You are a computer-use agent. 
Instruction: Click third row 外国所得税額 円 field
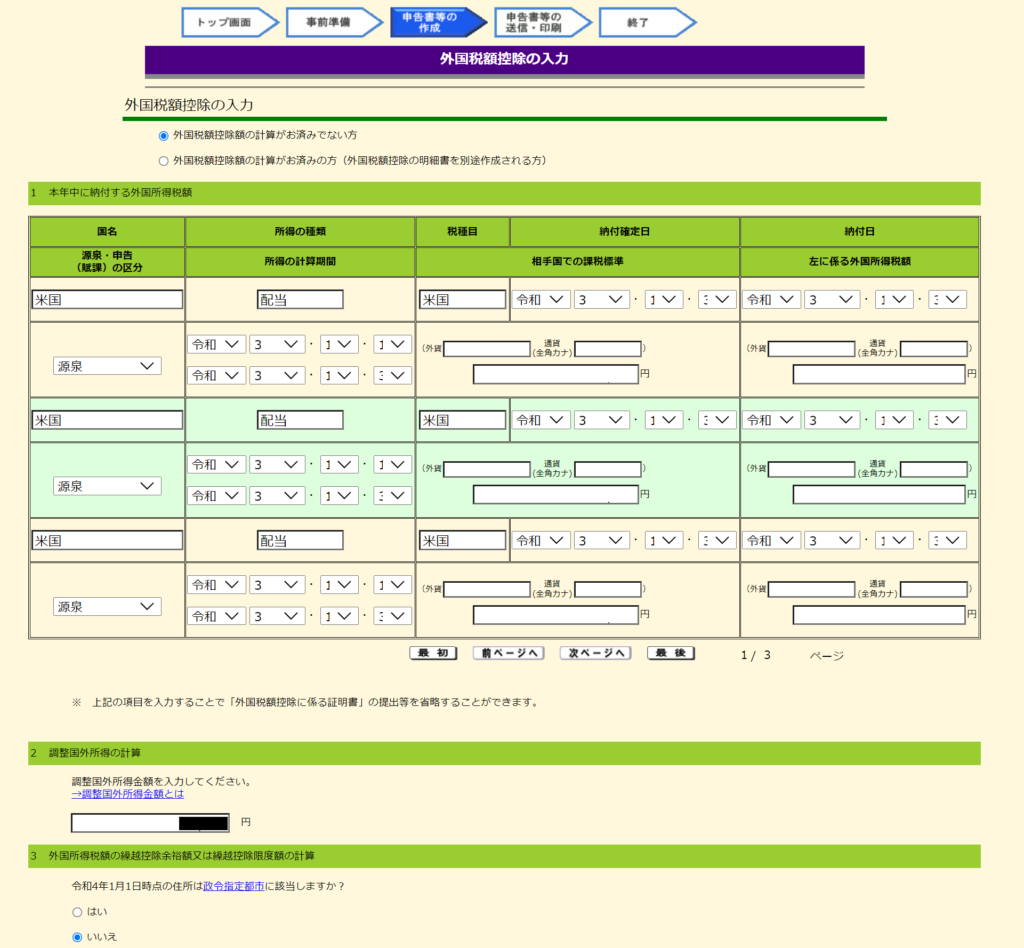pyautogui.click(x=879, y=614)
